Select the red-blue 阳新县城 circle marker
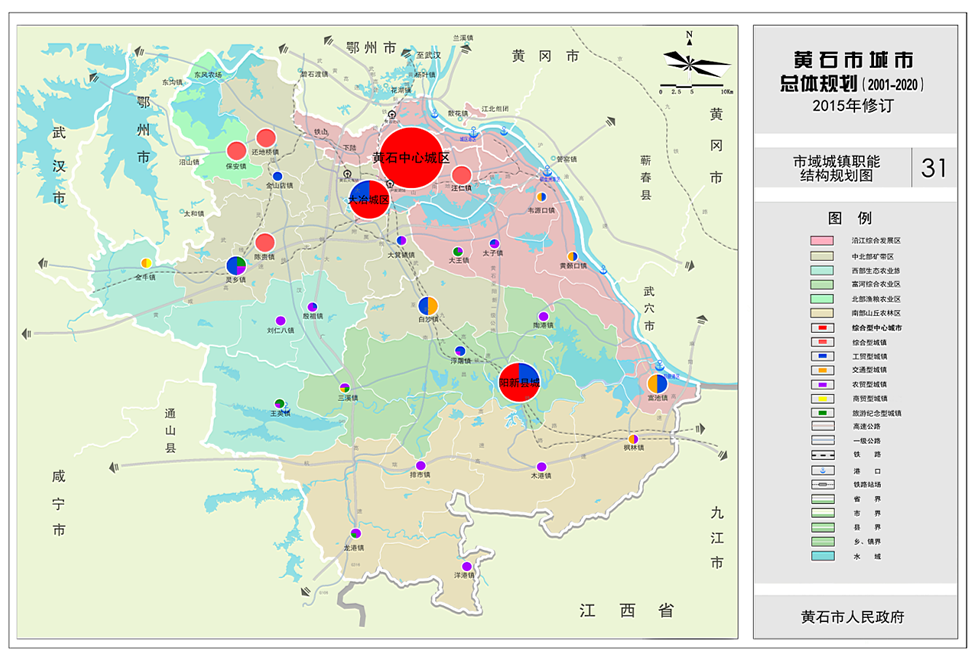The width and height of the screenshot is (979, 657). [519, 382]
